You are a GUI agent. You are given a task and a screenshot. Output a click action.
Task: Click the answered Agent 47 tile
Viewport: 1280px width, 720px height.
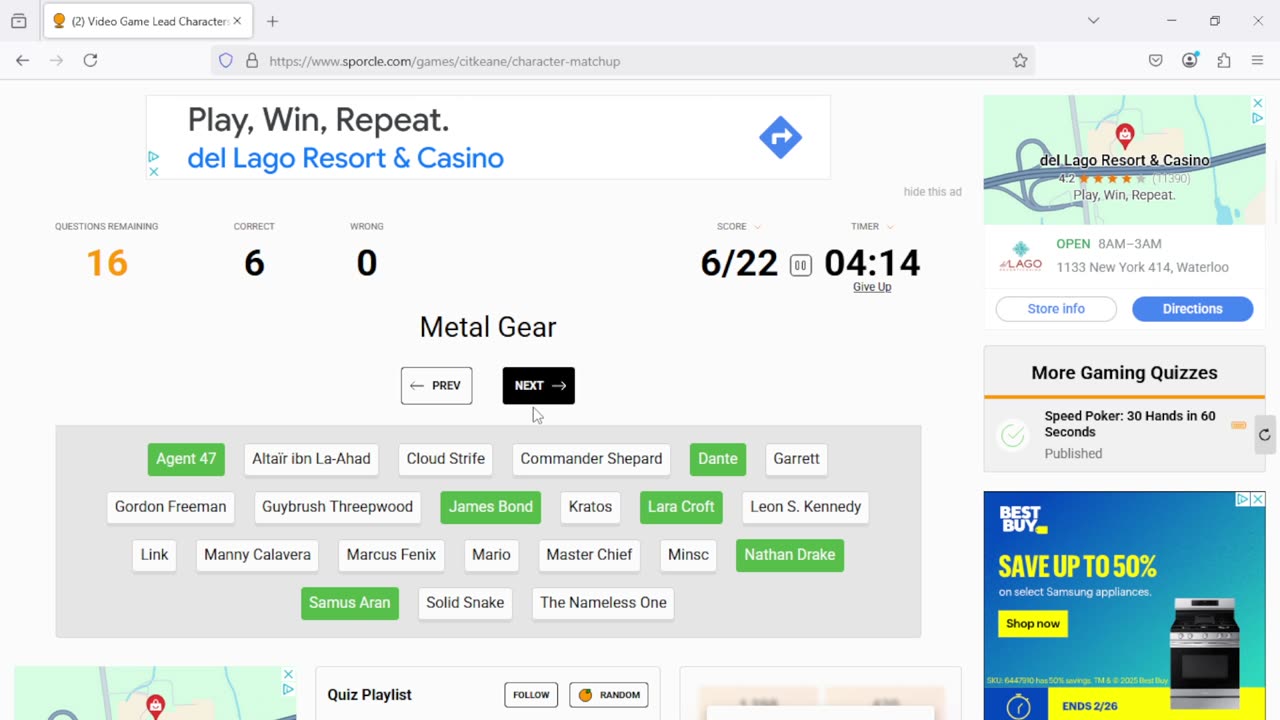click(186, 459)
